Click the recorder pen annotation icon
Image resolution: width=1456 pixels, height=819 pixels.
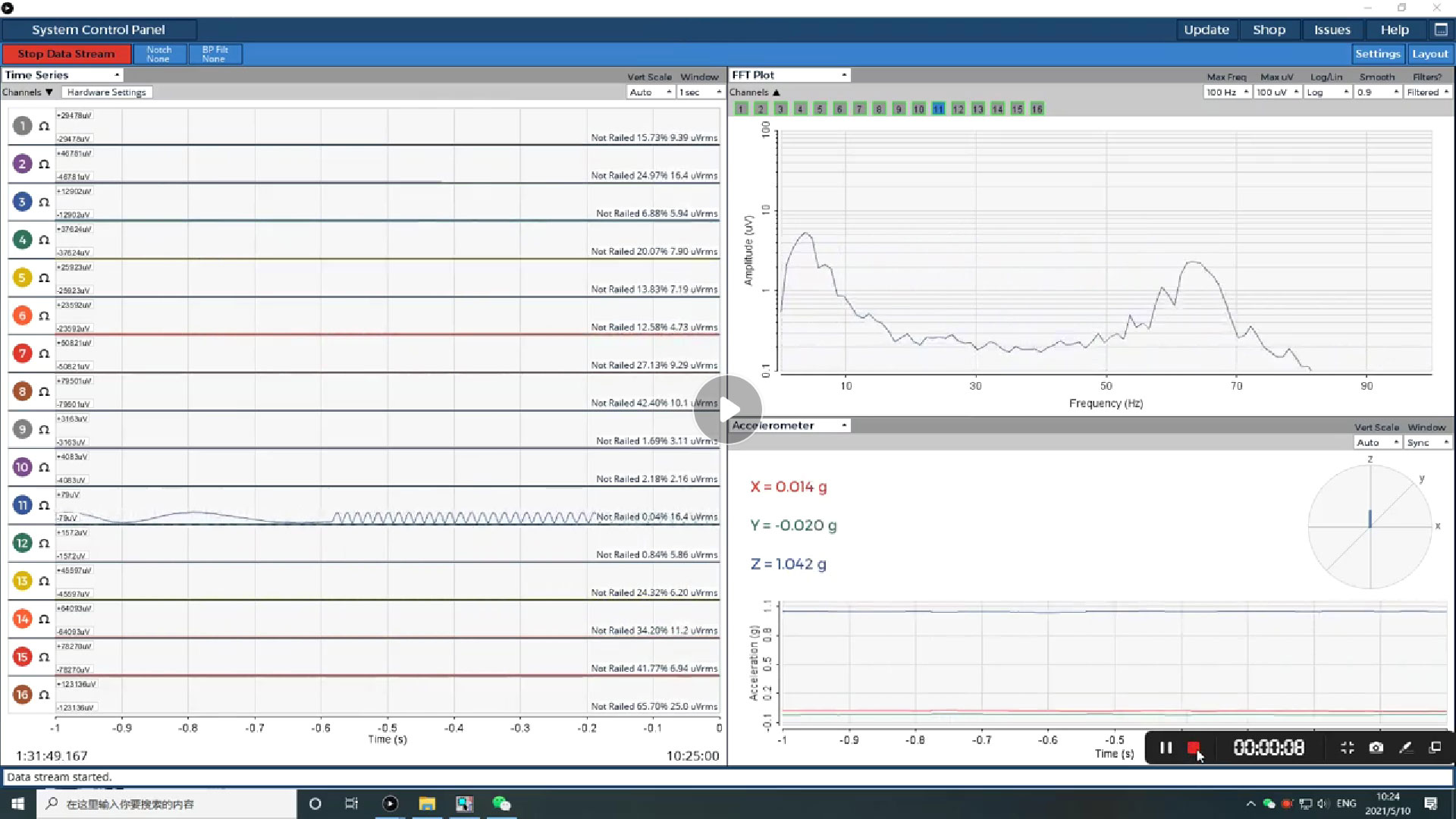(x=1405, y=748)
